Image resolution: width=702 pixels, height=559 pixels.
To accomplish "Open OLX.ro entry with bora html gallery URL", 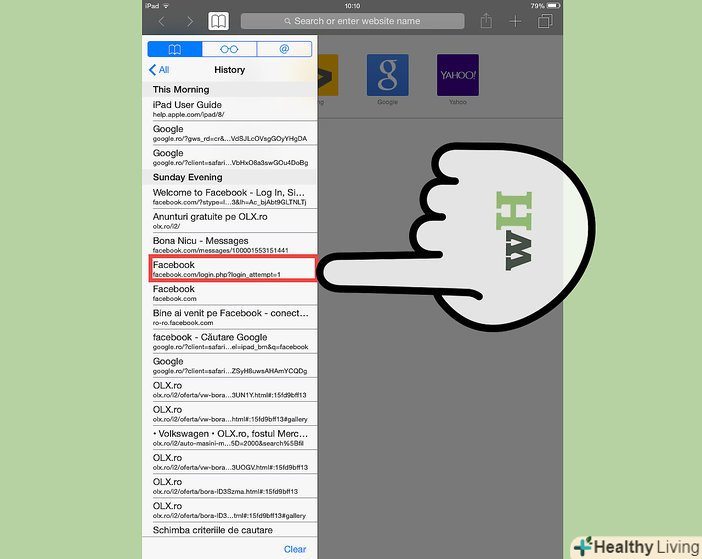I will [230, 414].
